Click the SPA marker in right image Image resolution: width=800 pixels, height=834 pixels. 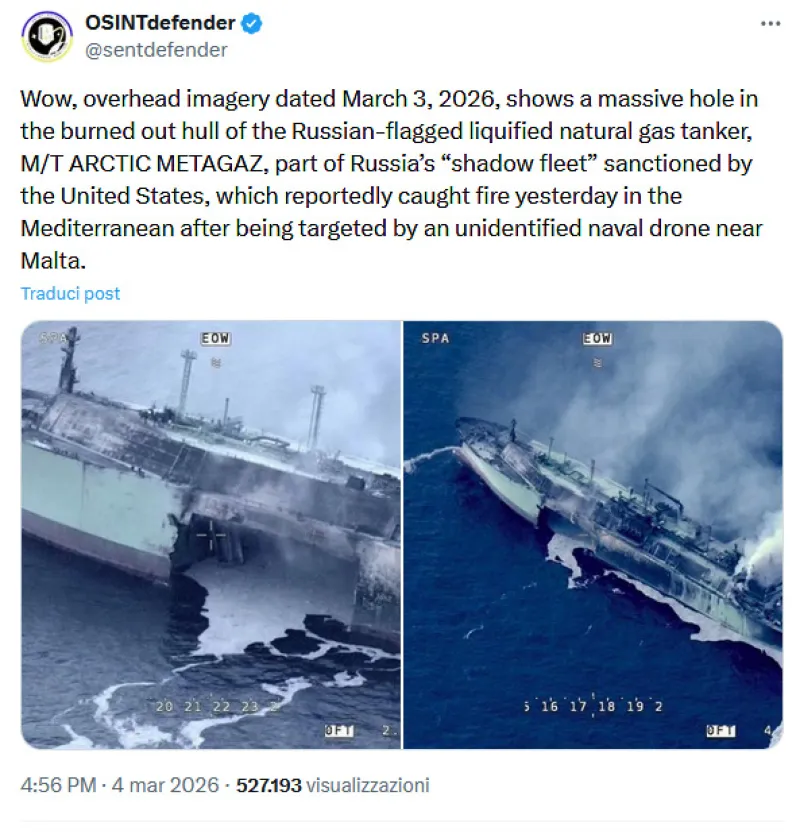[x=435, y=338]
